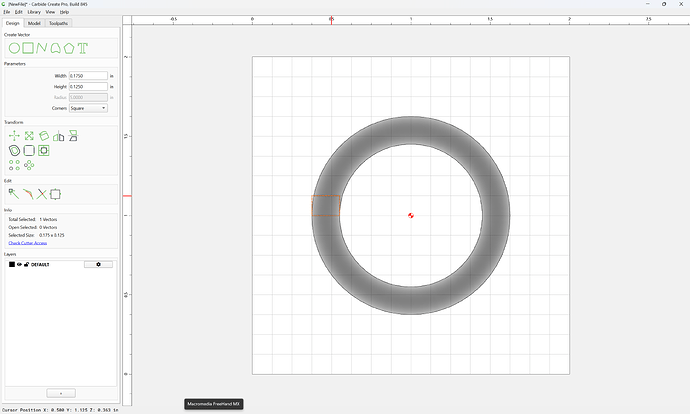690x414 pixels.
Task: Open the Linear Array tool
Action: (x=14, y=165)
